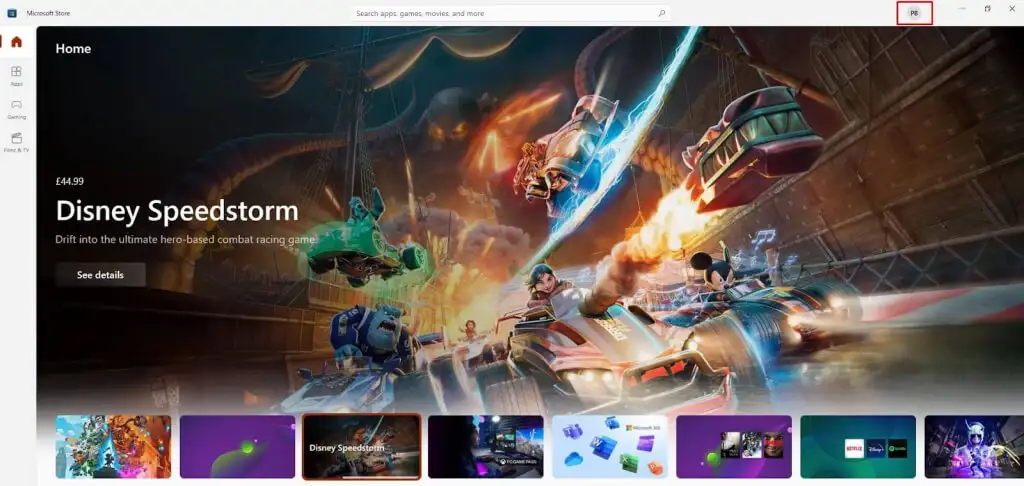
Task: Maximize the Microsoft Store window
Action: 987,8
